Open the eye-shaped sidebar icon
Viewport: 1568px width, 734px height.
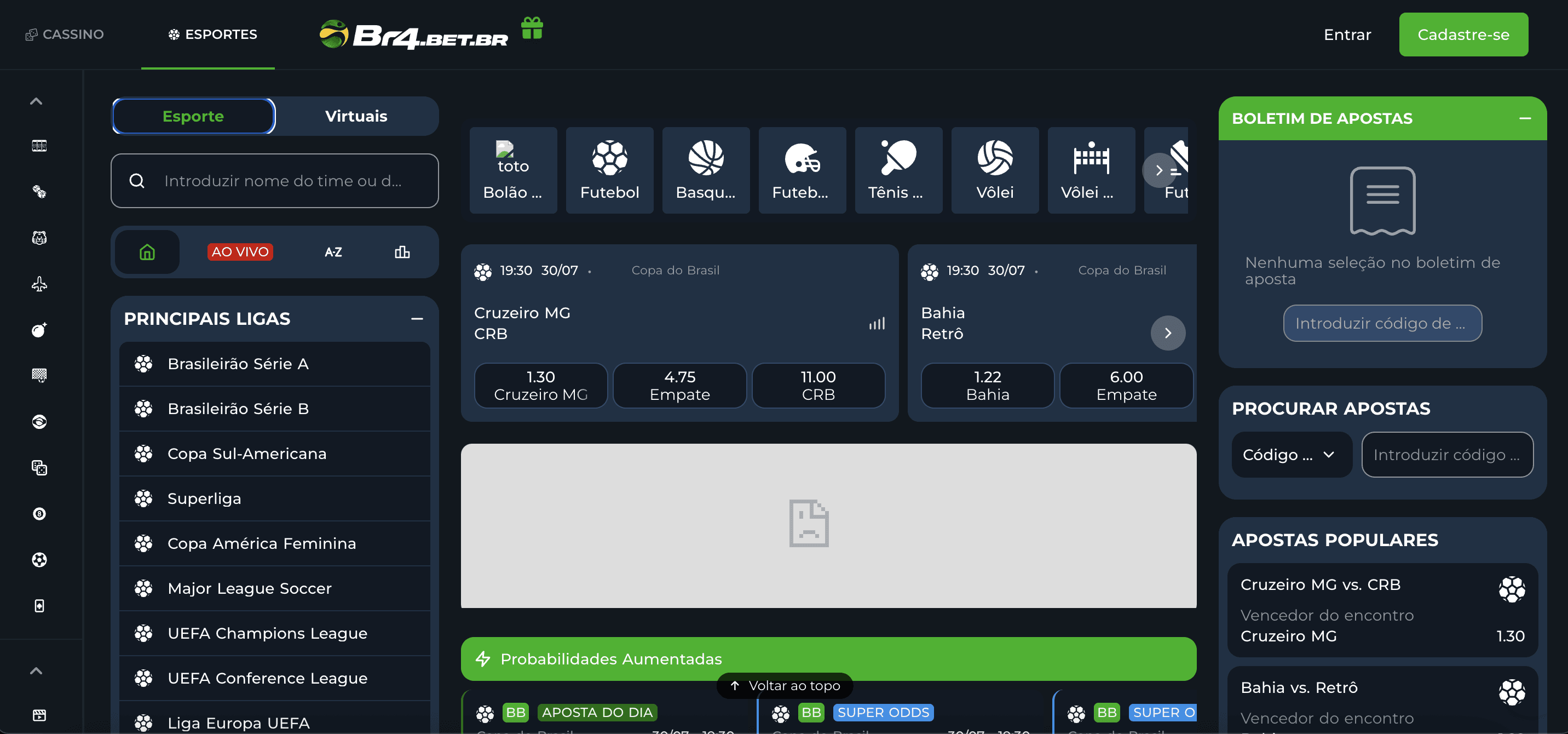[x=39, y=422]
